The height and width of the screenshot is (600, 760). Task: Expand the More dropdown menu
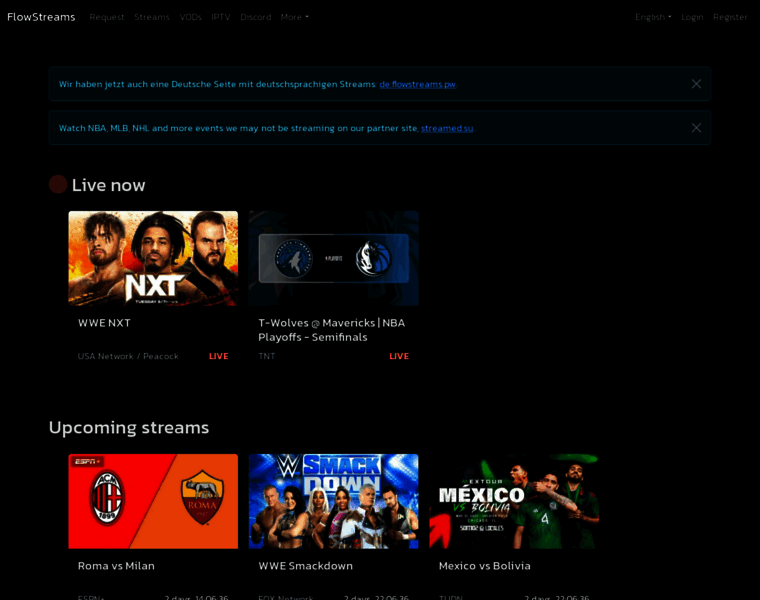(x=294, y=17)
